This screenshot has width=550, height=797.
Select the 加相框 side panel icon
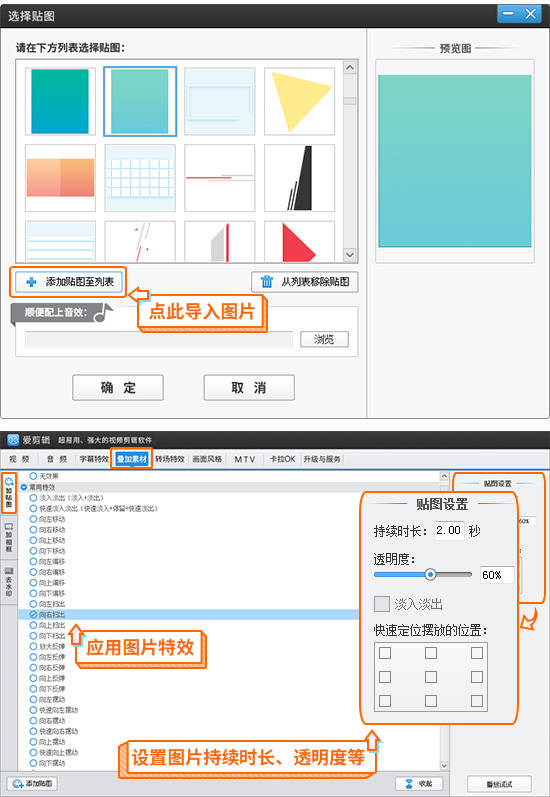[9, 538]
